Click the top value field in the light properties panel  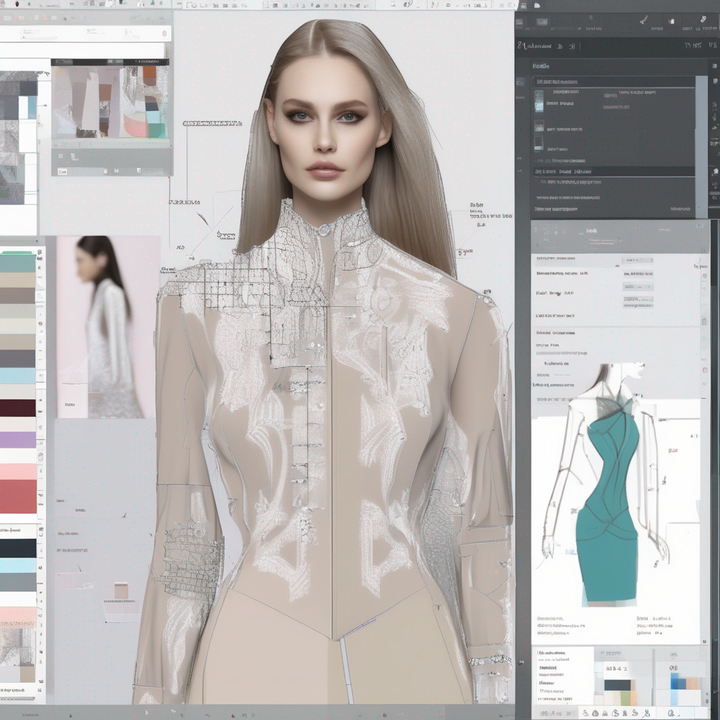638,260
